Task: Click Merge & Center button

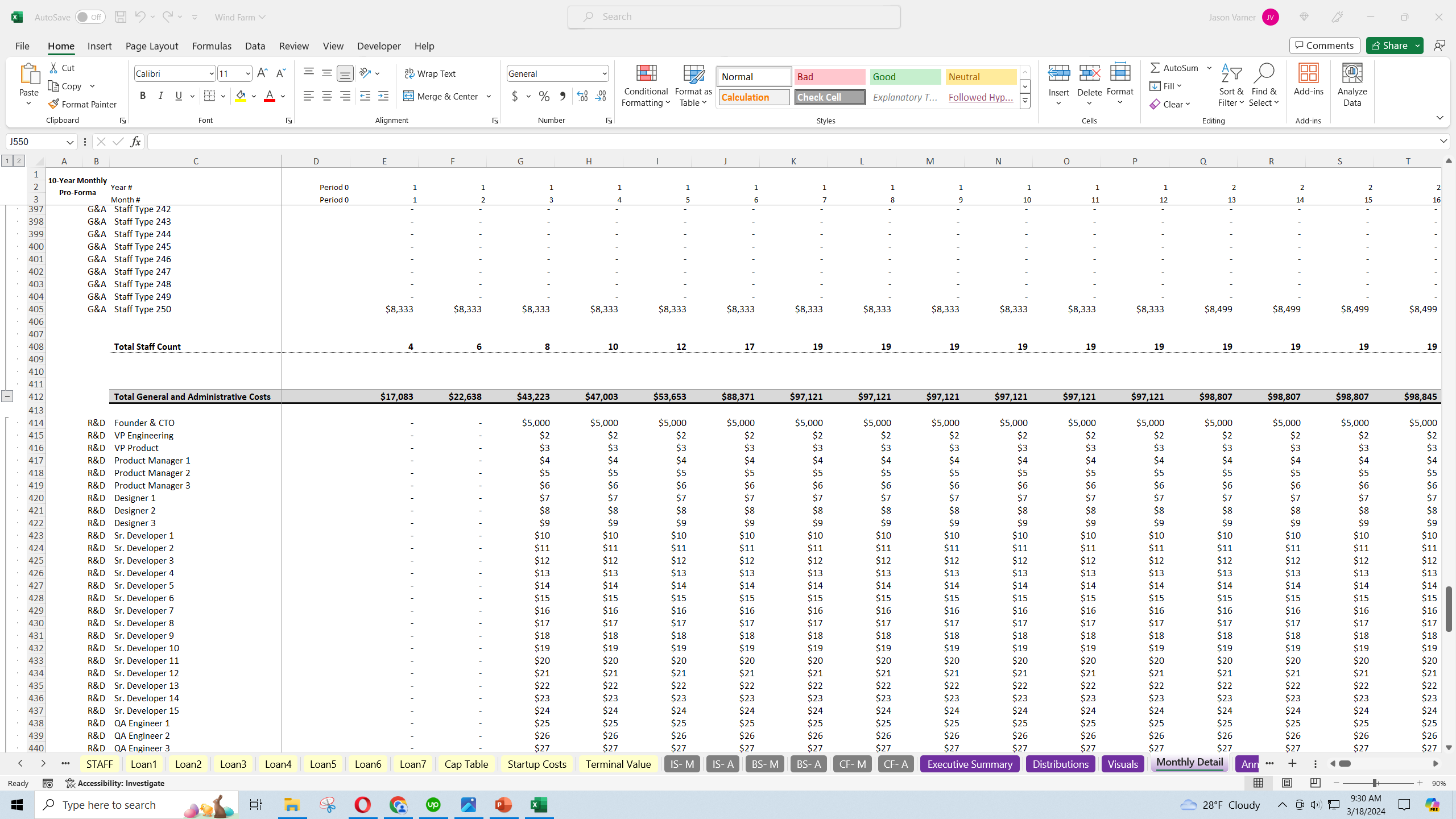Action: point(441,96)
